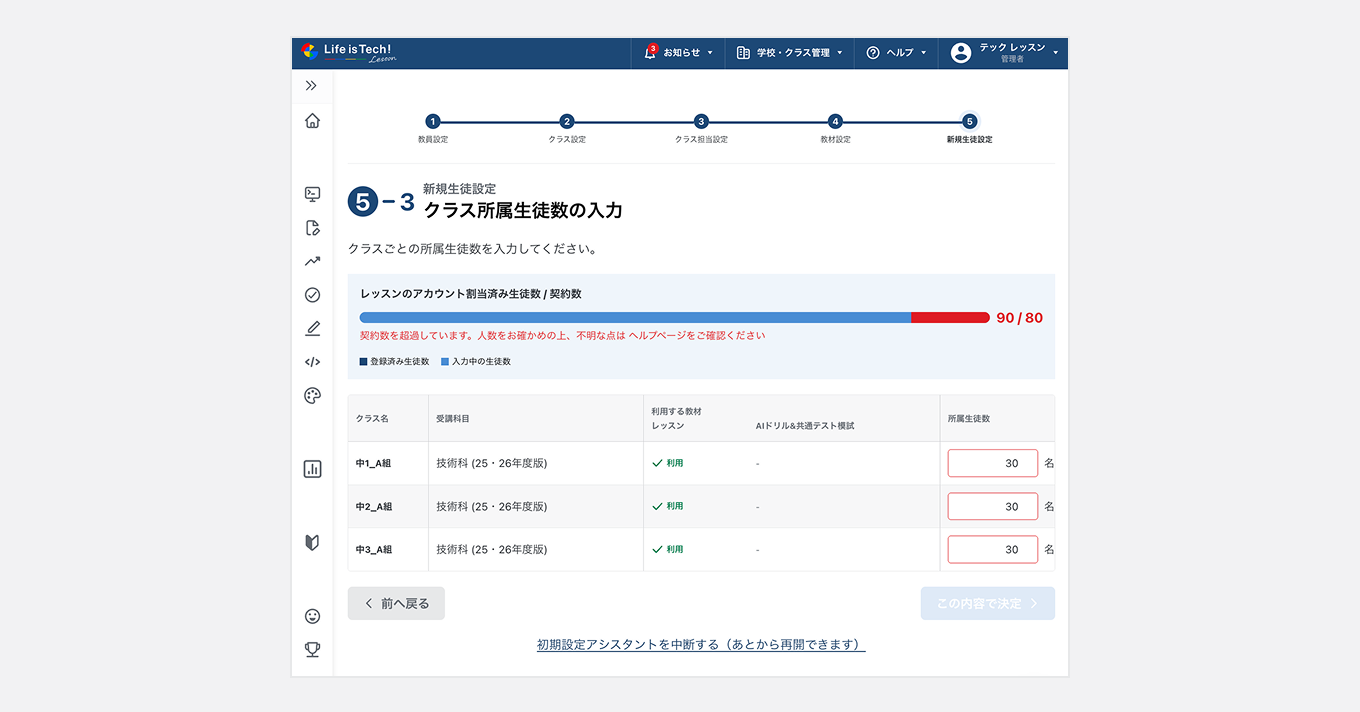Click student count field for 中1_A組
This screenshot has width=1360, height=712.
click(x=992, y=464)
